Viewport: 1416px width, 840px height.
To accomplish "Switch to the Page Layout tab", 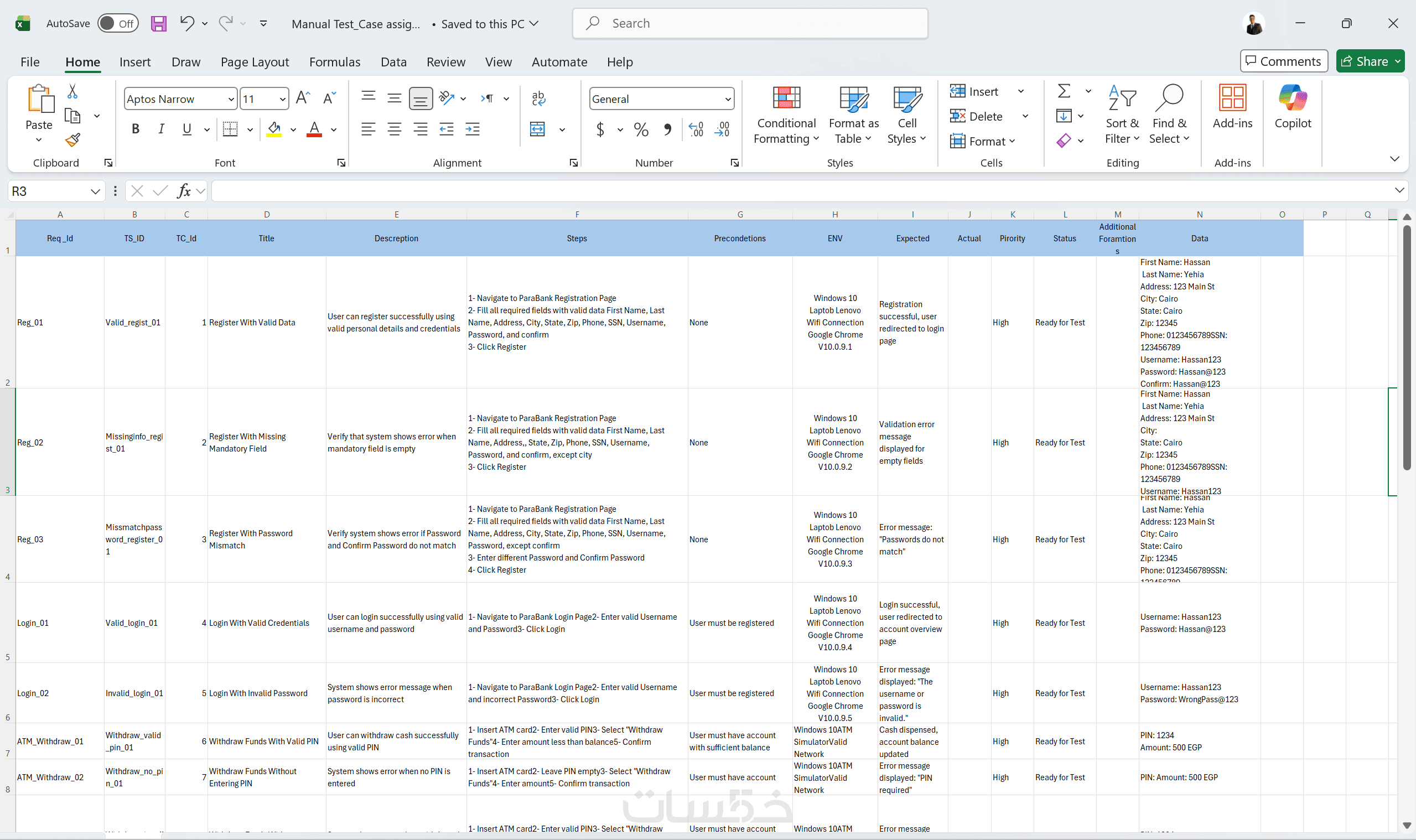I will [x=255, y=61].
